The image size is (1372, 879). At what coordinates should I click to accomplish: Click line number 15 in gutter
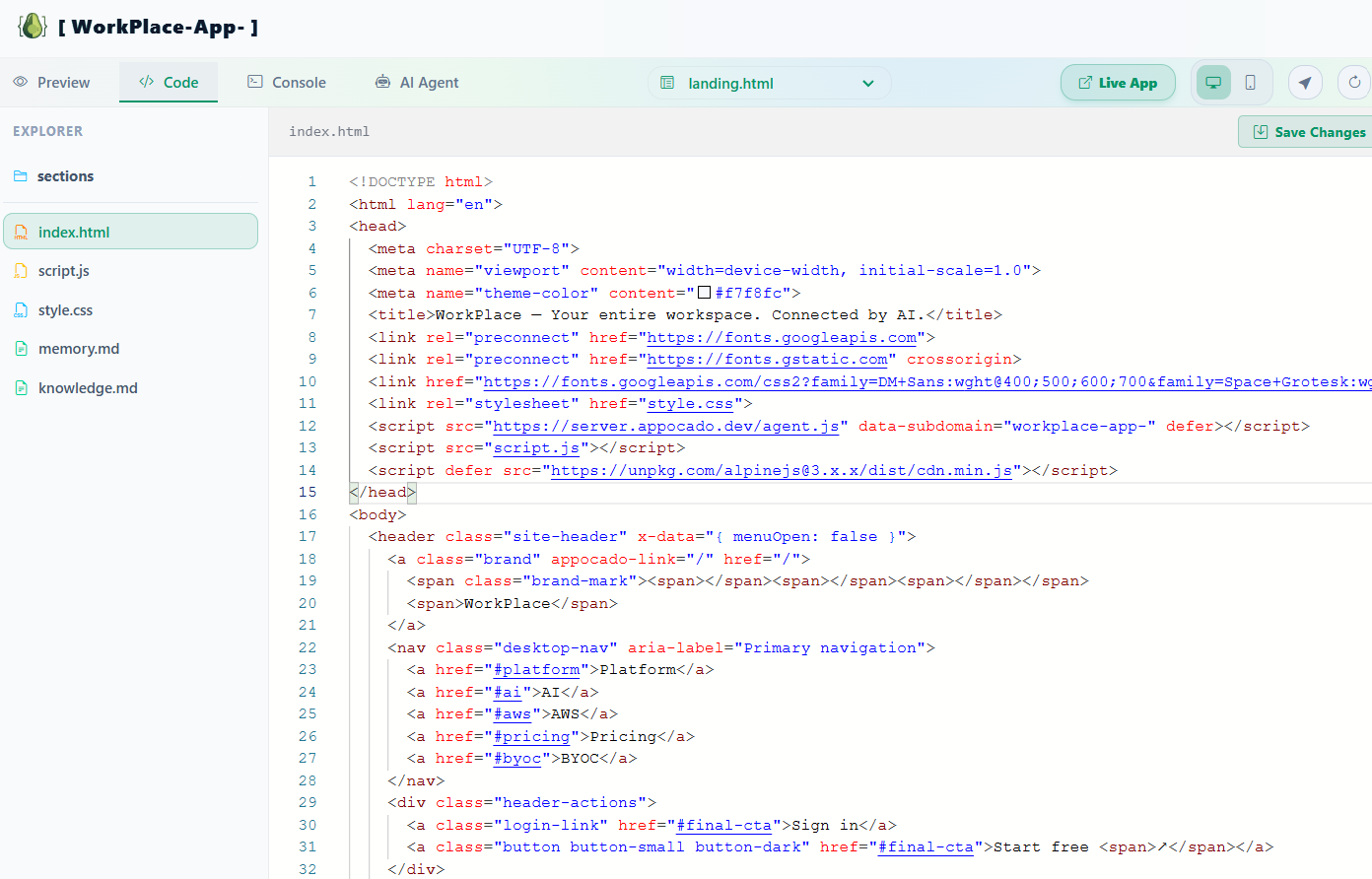point(308,493)
